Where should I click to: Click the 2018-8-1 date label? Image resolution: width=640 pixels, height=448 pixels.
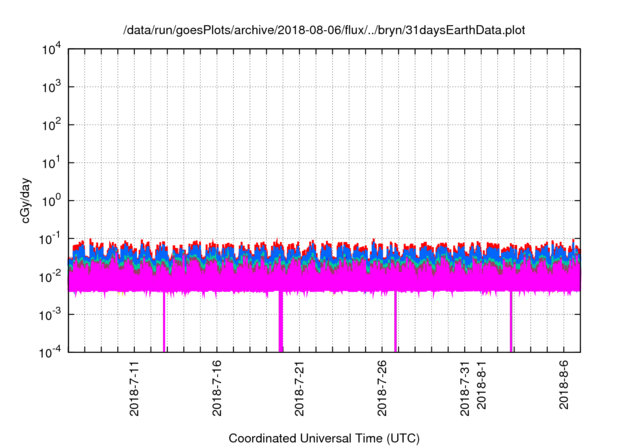[x=481, y=385]
